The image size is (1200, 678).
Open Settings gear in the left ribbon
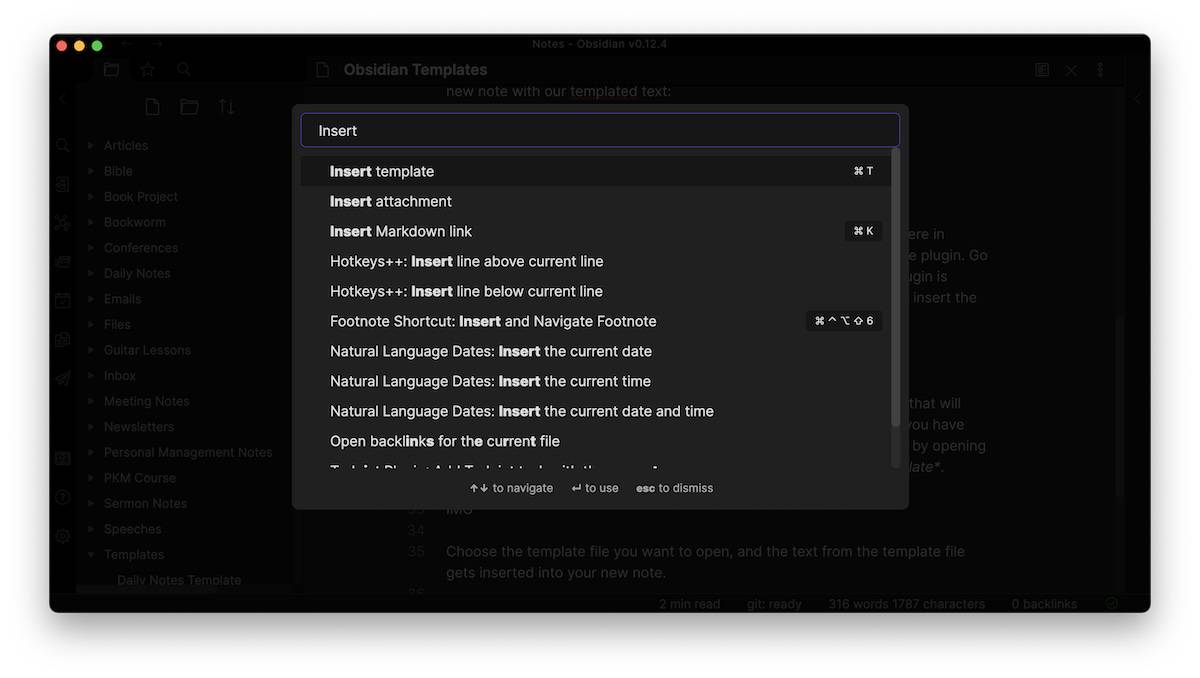click(63, 536)
